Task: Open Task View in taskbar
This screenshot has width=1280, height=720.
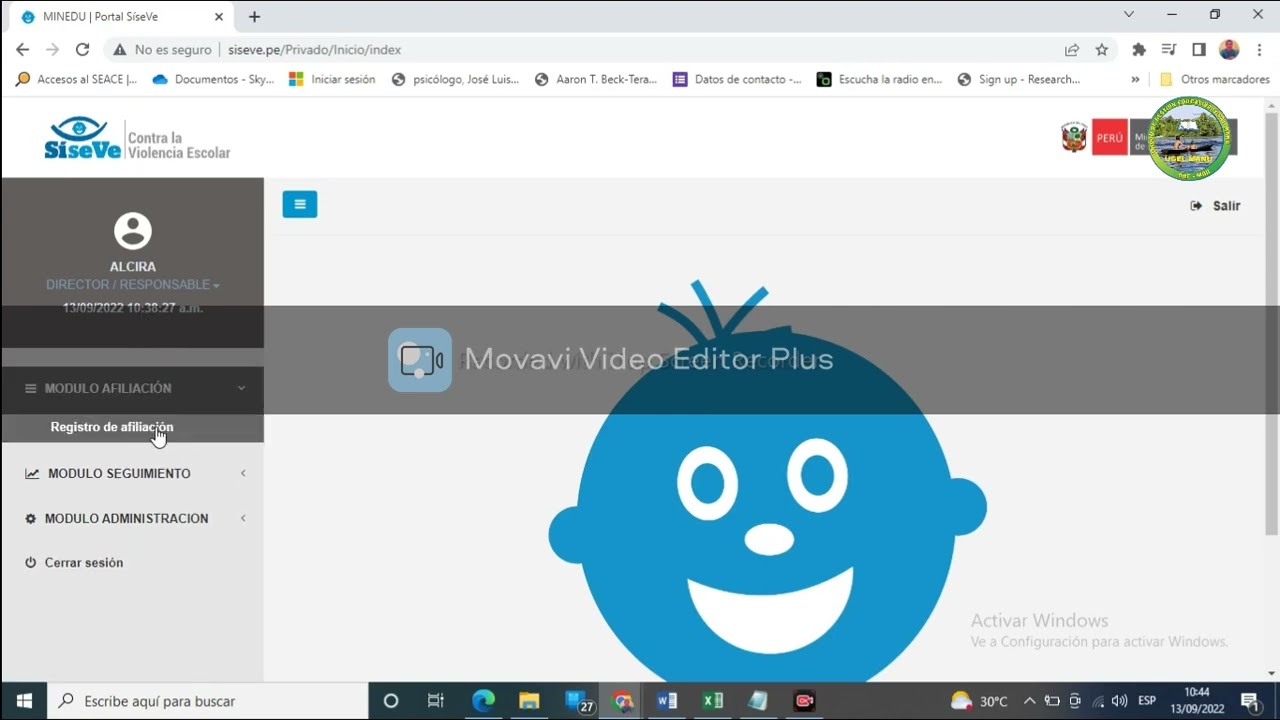Action: [x=436, y=701]
